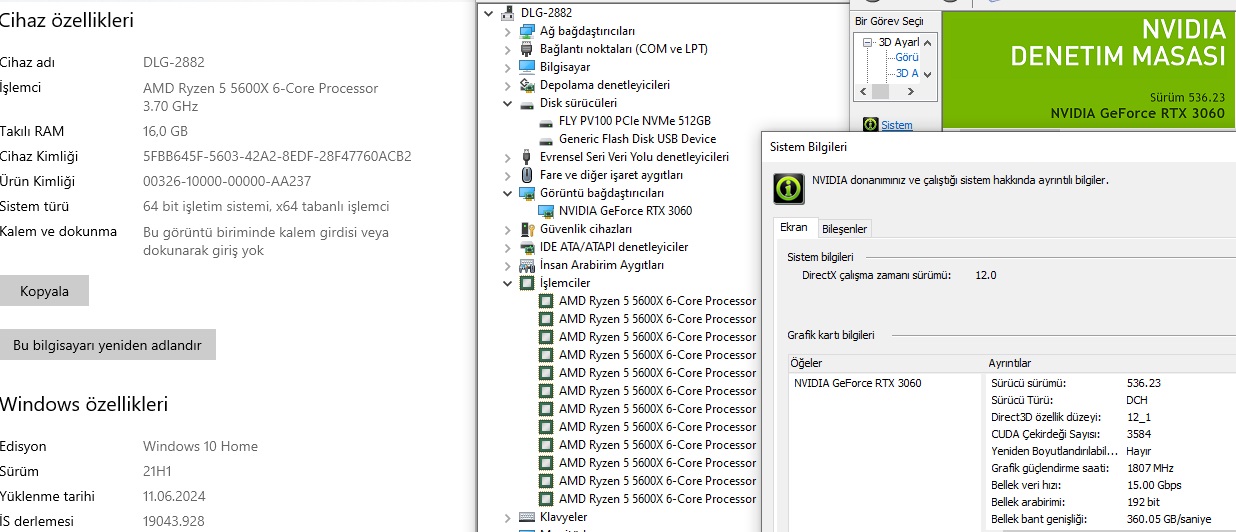Image resolution: width=1236 pixels, height=532 pixels.
Task: Select the Bilgisayar monitor icon
Action: pyautogui.click(x=527, y=67)
